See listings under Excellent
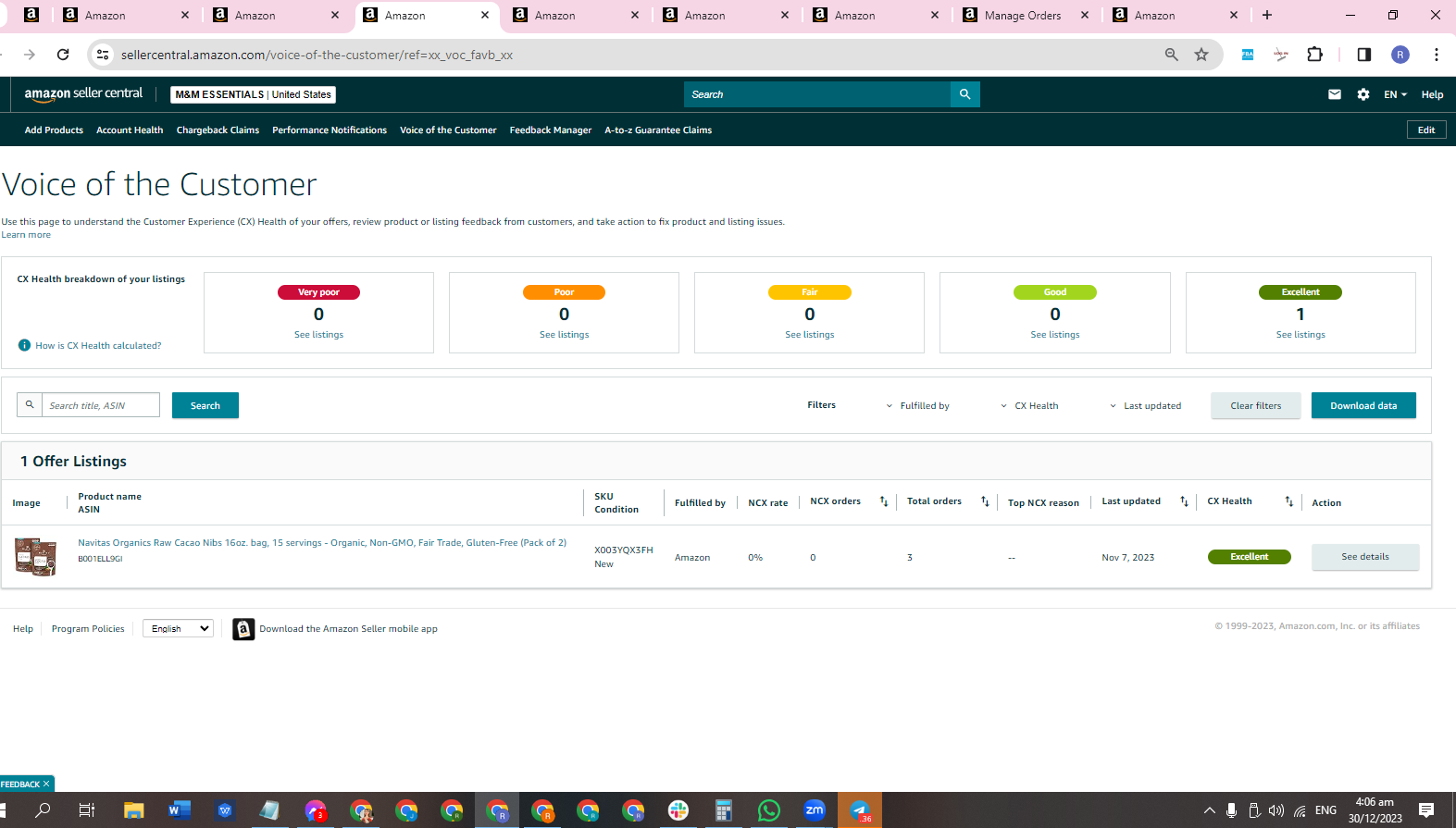Image resolution: width=1456 pixels, height=828 pixels. coord(1300,335)
